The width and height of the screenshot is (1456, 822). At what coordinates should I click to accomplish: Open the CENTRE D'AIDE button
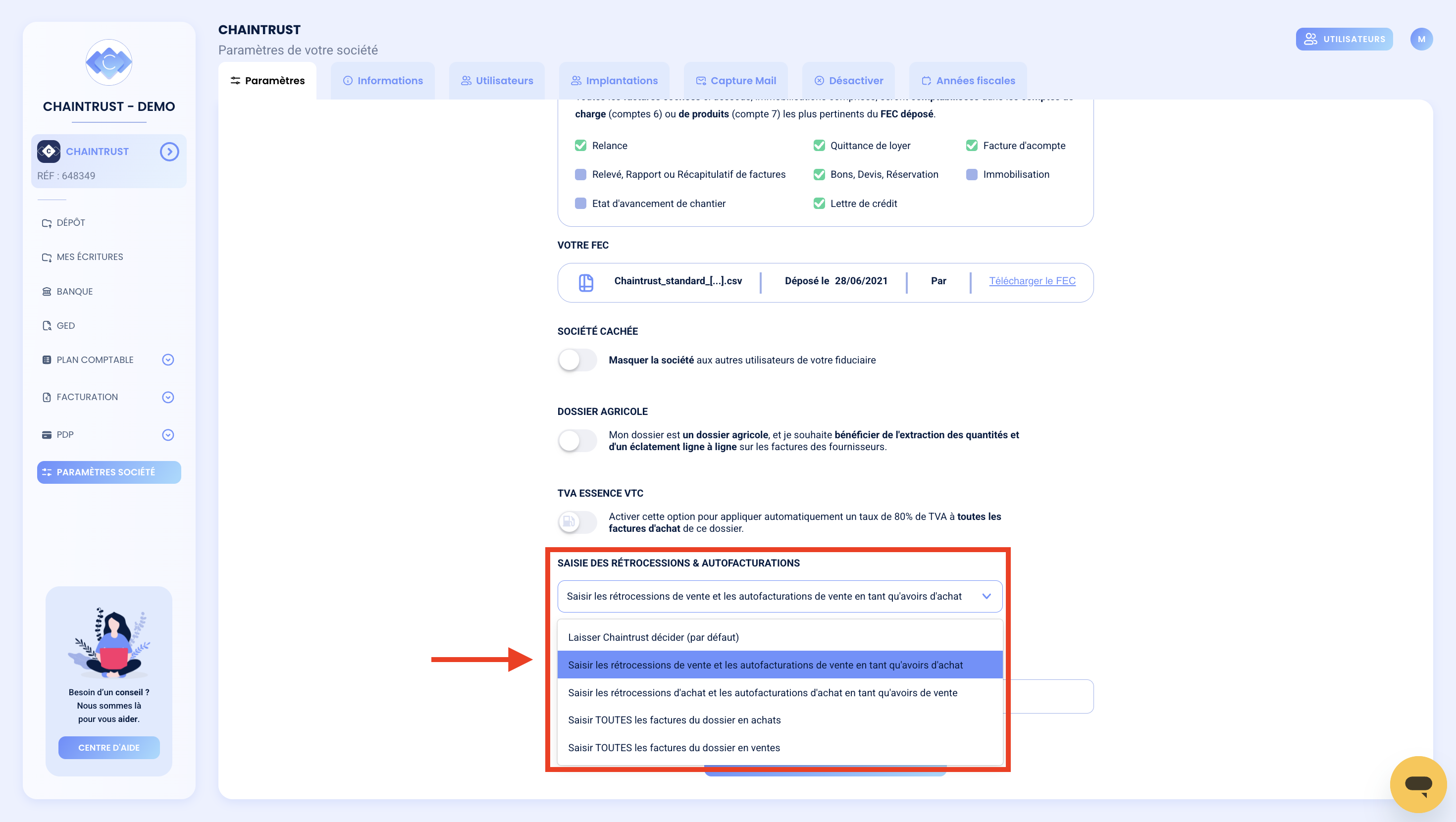tap(109, 747)
